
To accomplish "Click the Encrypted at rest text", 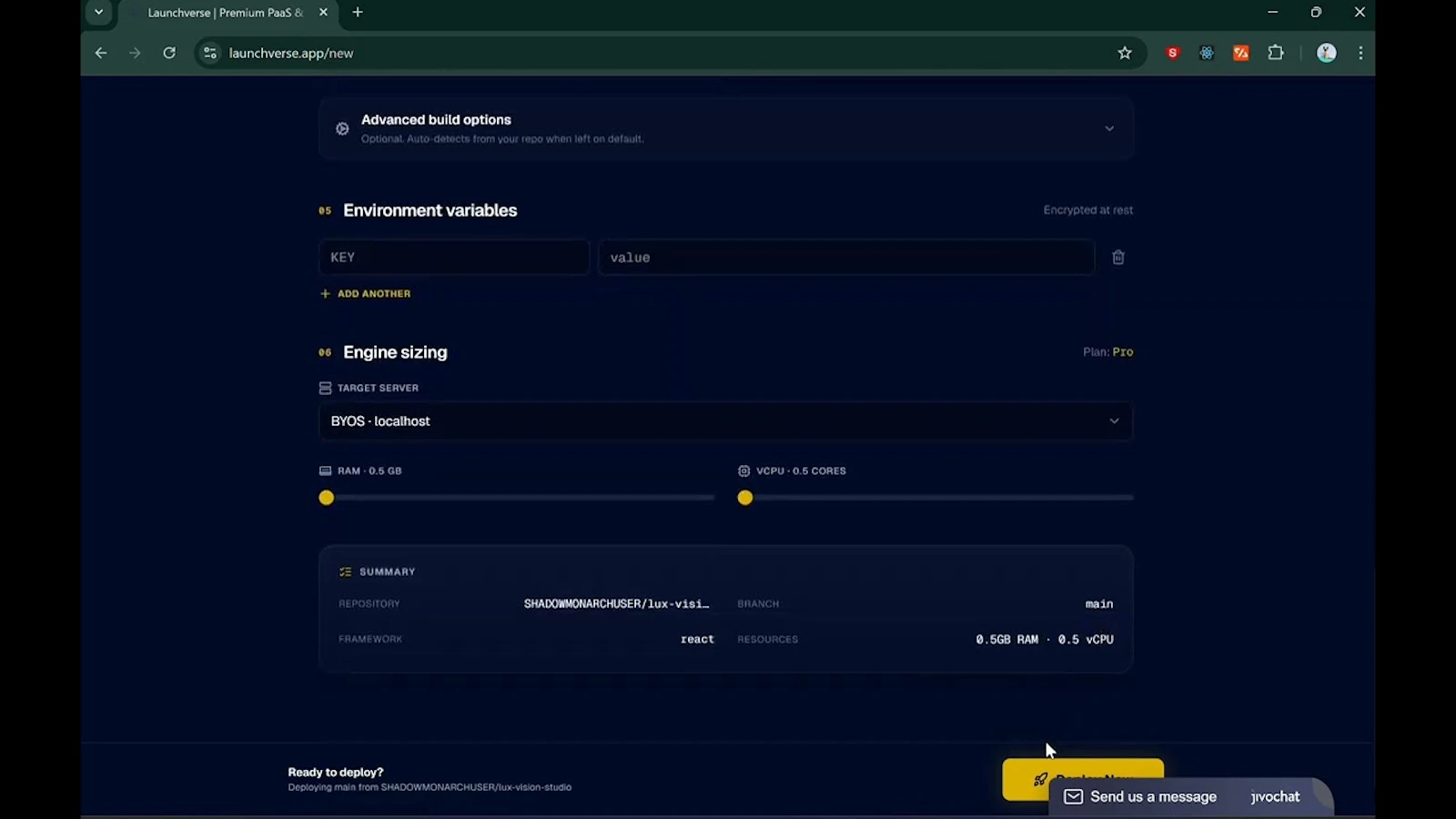I will [1088, 210].
